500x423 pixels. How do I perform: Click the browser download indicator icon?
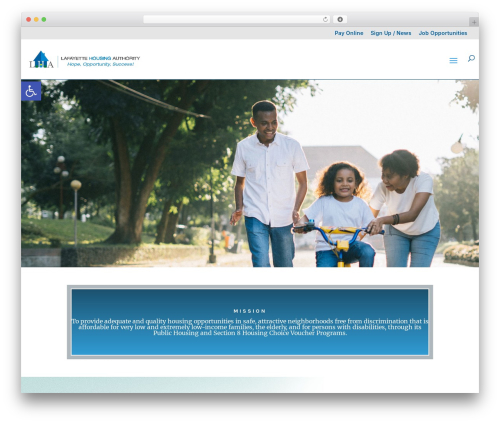pyautogui.click(x=340, y=20)
